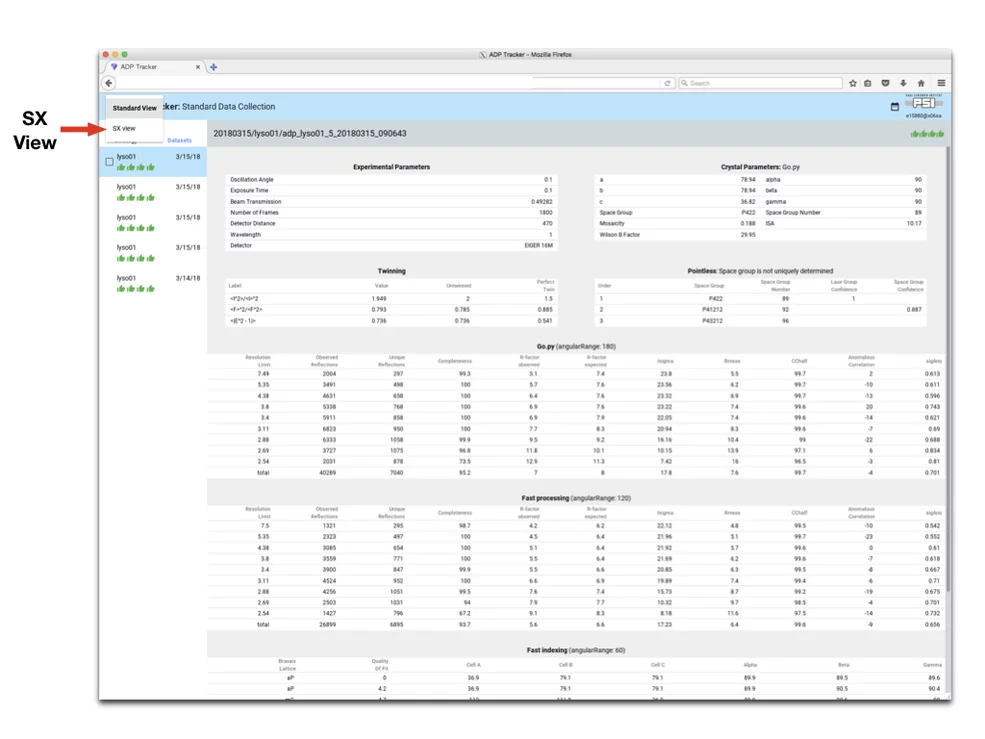Click the Laue Group Confidence column header
Image resolution: width=985 pixels, height=739 pixels.
(x=844, y=286)
